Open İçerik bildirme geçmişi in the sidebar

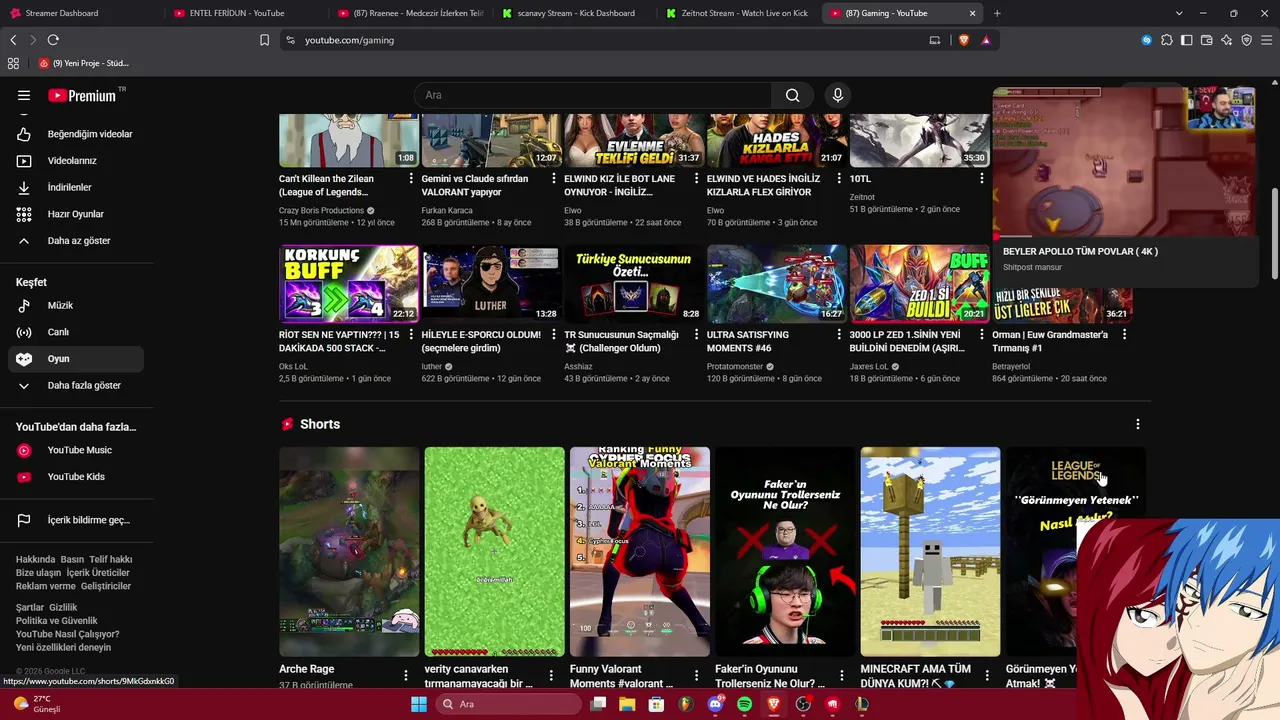click(x=76, y=520)
